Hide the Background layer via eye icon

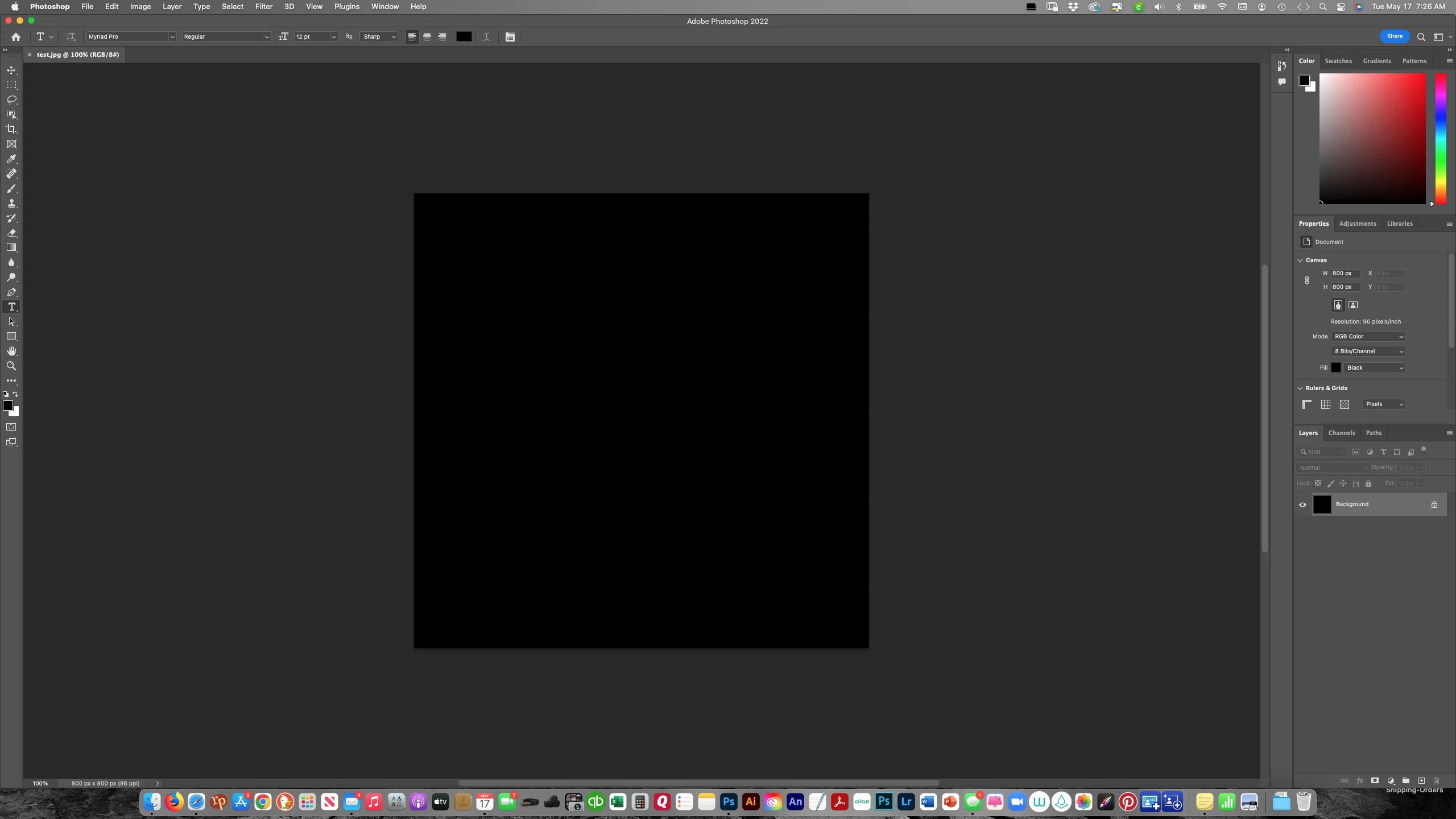1302,504
